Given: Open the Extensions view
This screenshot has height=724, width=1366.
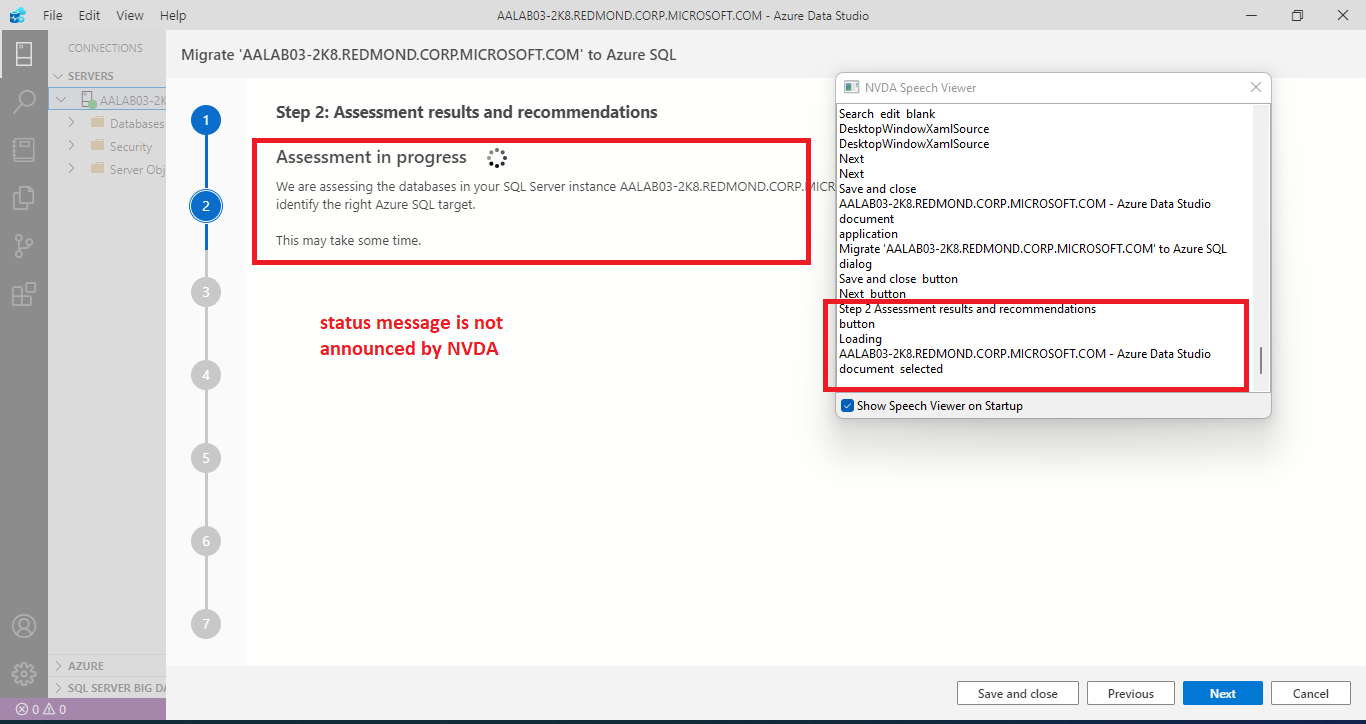Looking at the screenshot, I should click(x=24, y=293).
